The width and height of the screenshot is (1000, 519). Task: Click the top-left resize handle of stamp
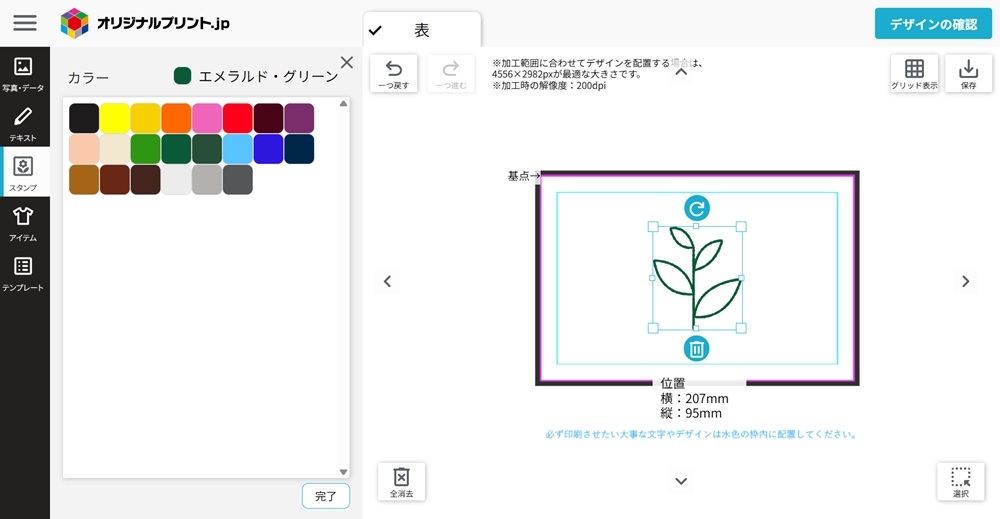(x=653, y=226)
